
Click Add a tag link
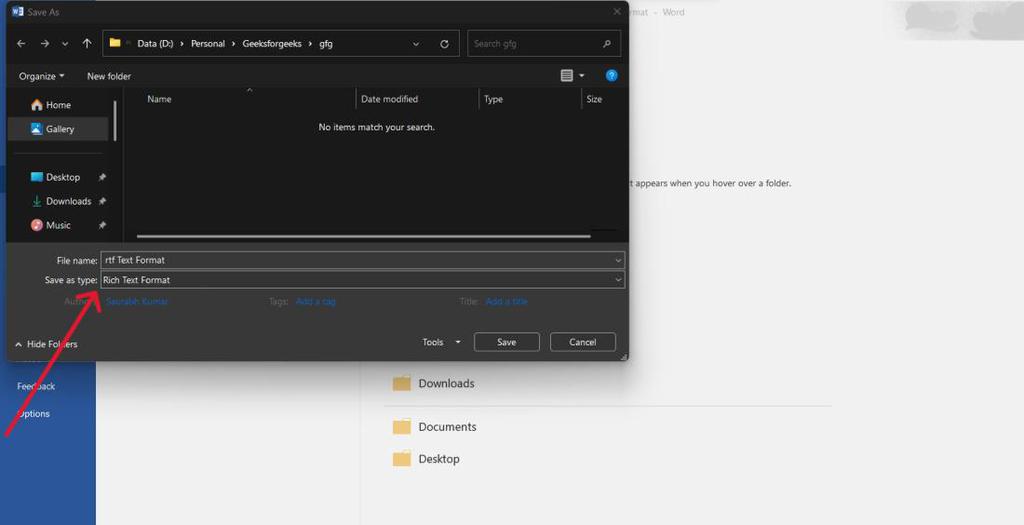(x=315, y=301)
